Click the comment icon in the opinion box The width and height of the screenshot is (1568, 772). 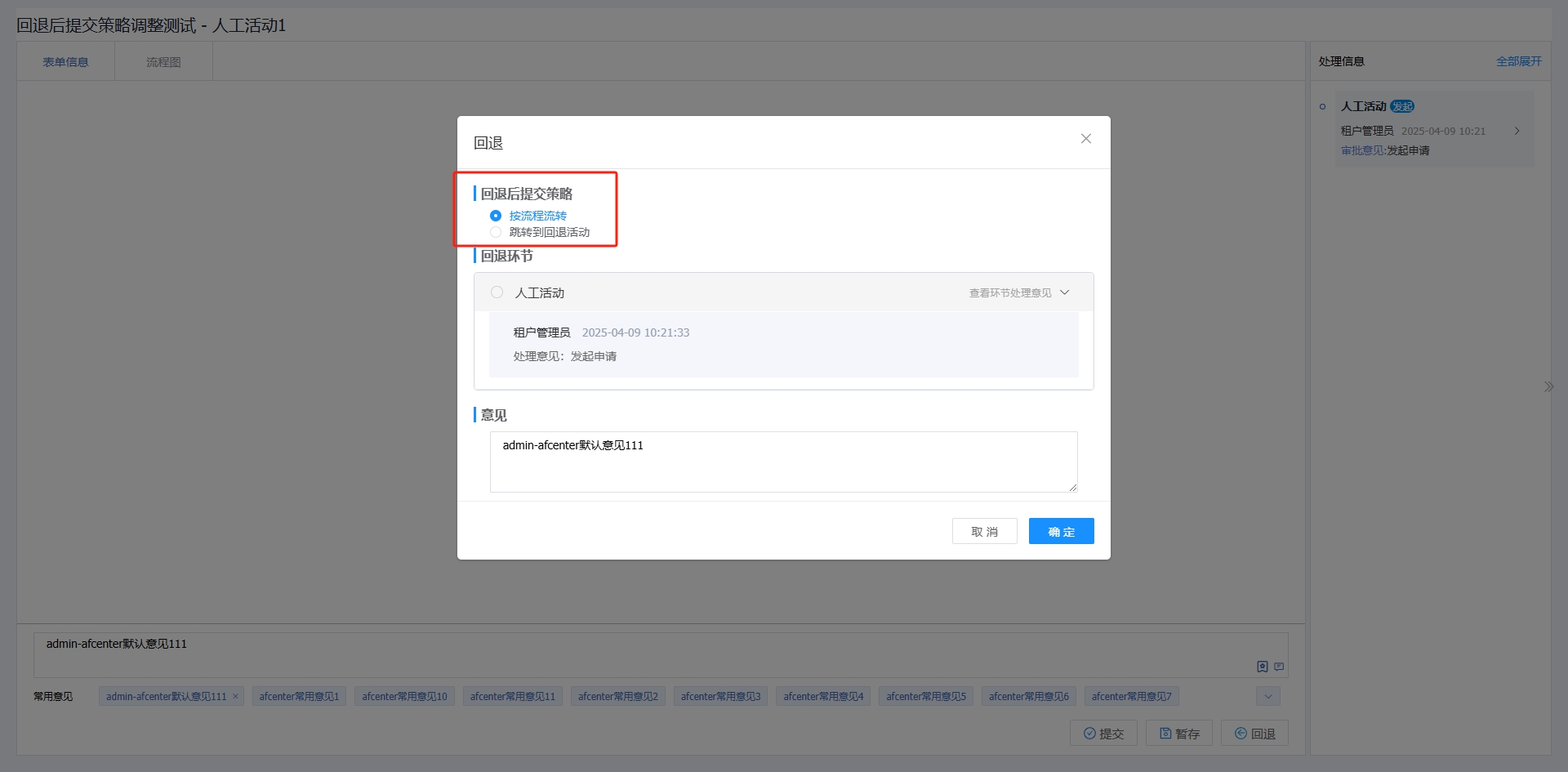pyautogui.click(x=1279, y=667)
